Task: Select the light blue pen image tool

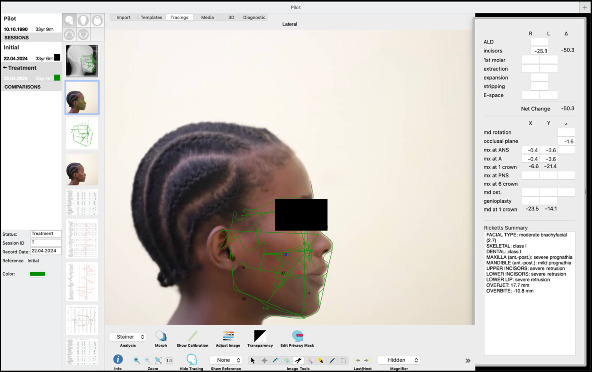Action: click(276, 360)
